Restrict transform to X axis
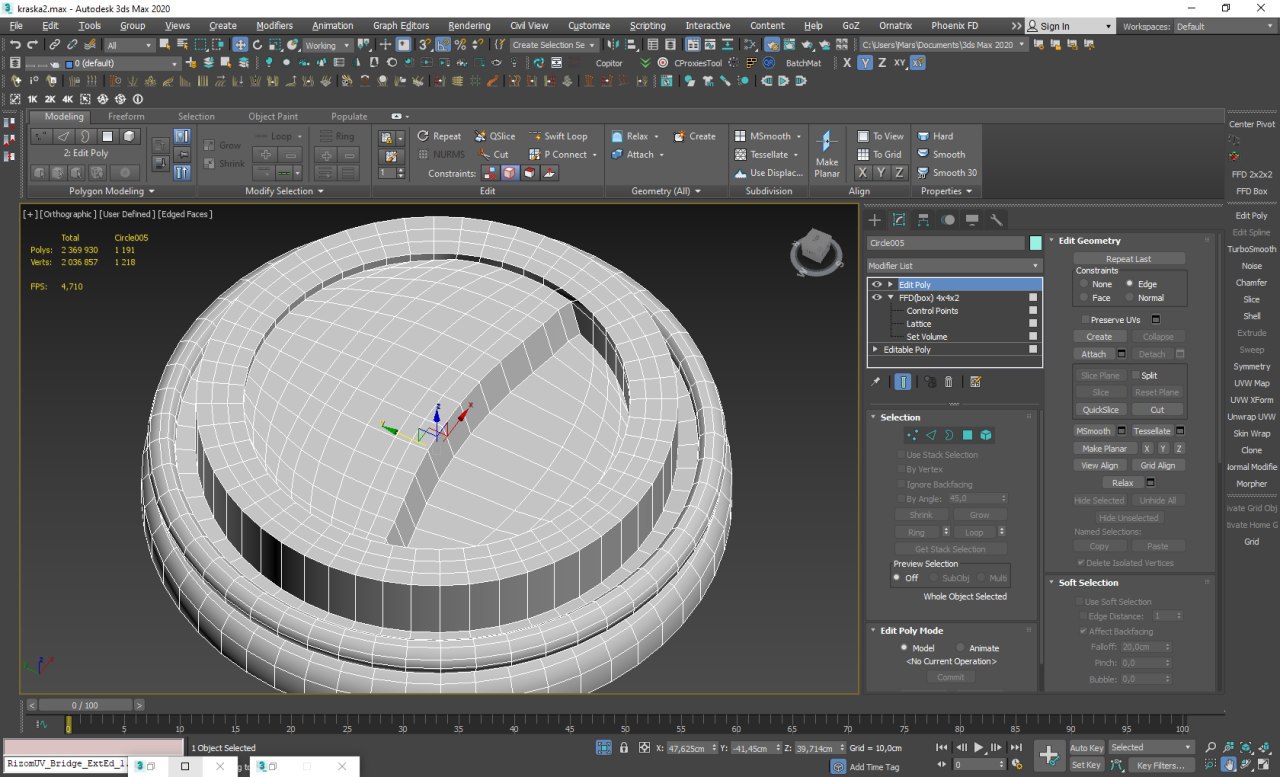The height and width of the screenshot is (777, 1280). coord(847,63)
